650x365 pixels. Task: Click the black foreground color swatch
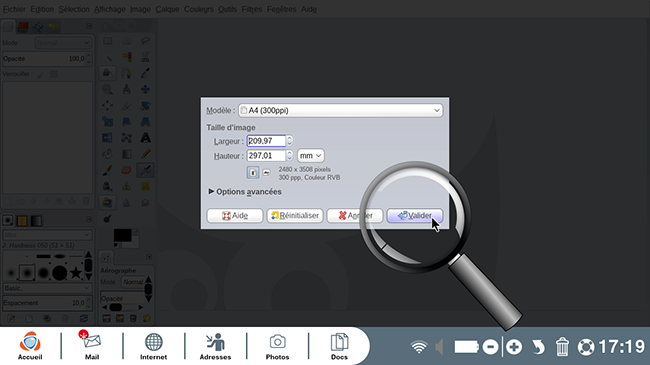[x=123, y=235]
